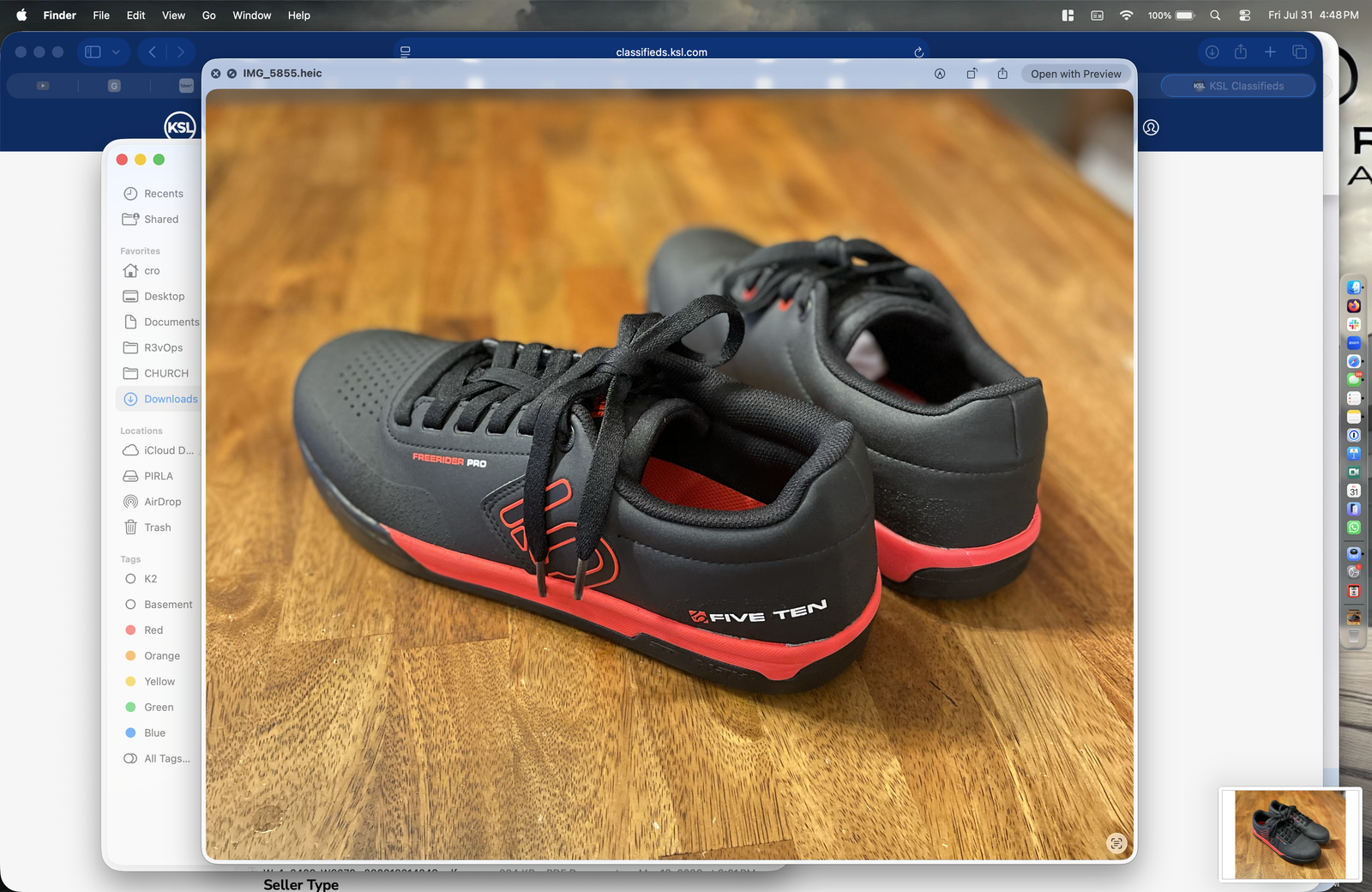Launch Firefox from the Dock
This screenshot has width=1372, height=892.
(x=1354, y=306)
